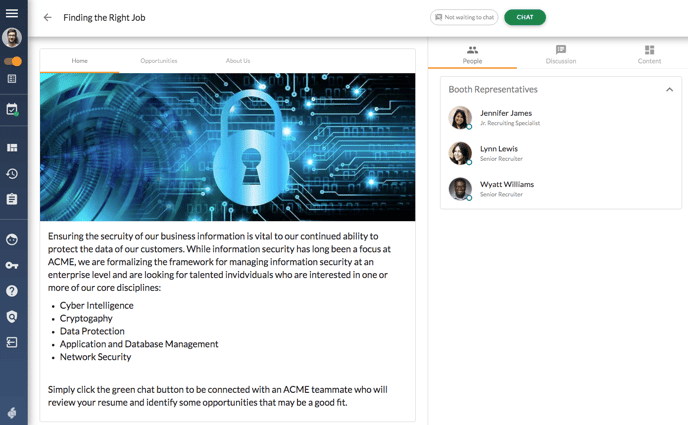The height and width of the screenshot is (425, 688).
Task: Open the clipboard icon in sidebar
Action: pos(12,199)
